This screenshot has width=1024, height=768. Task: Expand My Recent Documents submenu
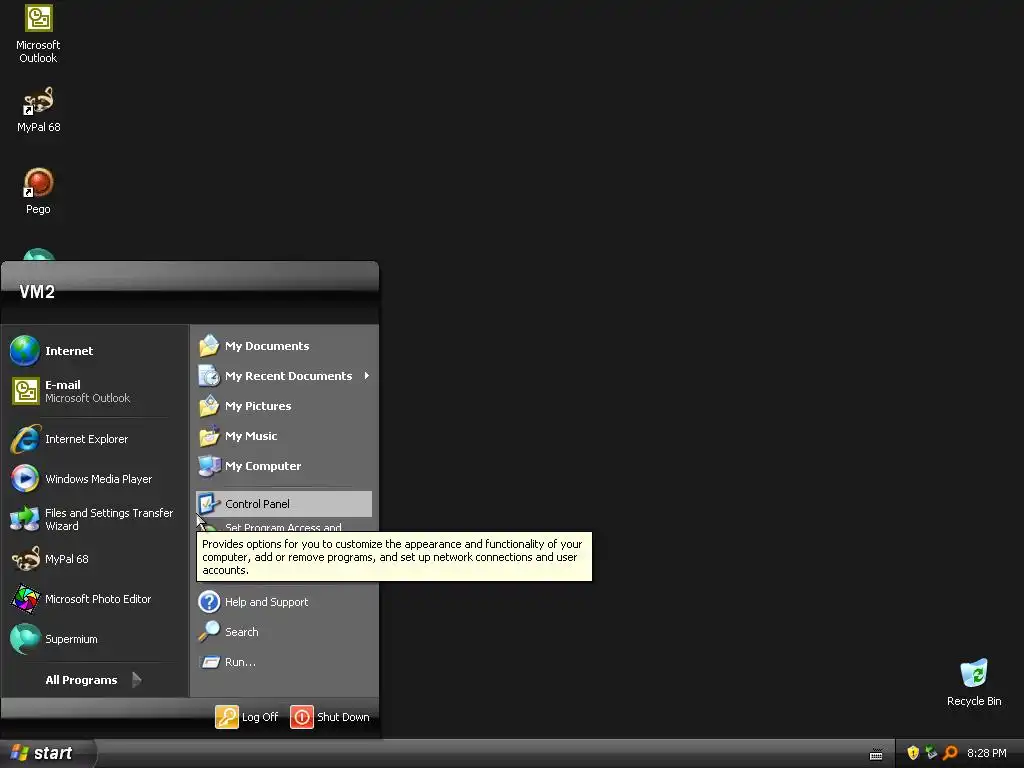coord(283,376)
